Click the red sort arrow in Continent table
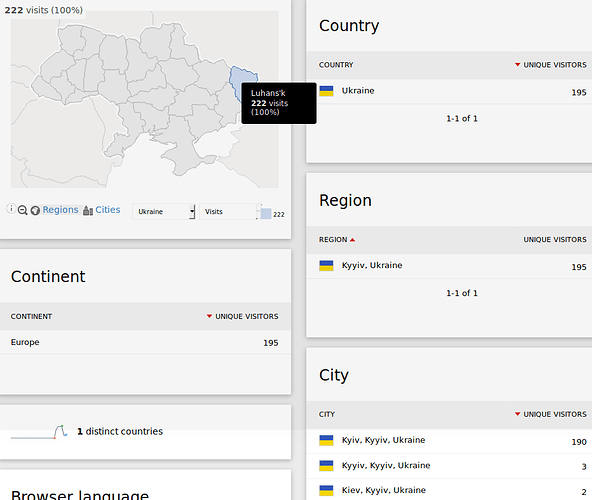 pyautogui.click(x=209, y=316)
